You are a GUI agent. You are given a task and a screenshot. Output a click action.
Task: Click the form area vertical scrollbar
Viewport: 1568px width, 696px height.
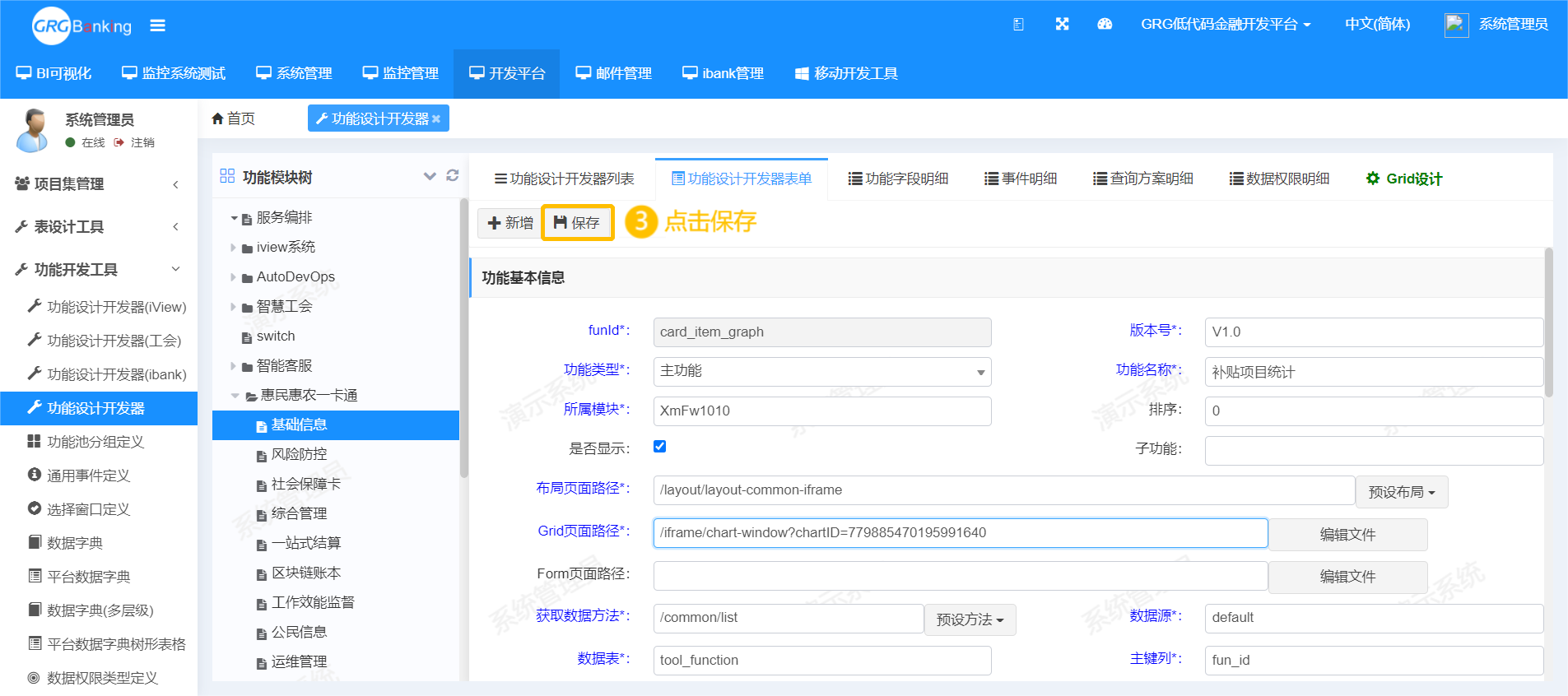pos(1549,322)
